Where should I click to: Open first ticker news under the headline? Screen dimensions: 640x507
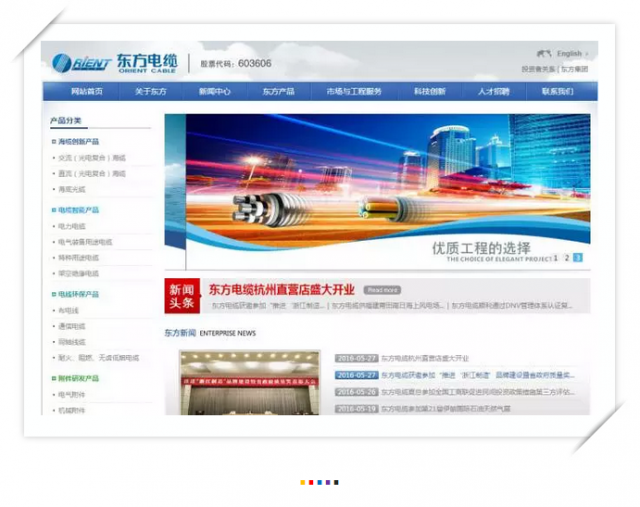click(x=268, y=305)
